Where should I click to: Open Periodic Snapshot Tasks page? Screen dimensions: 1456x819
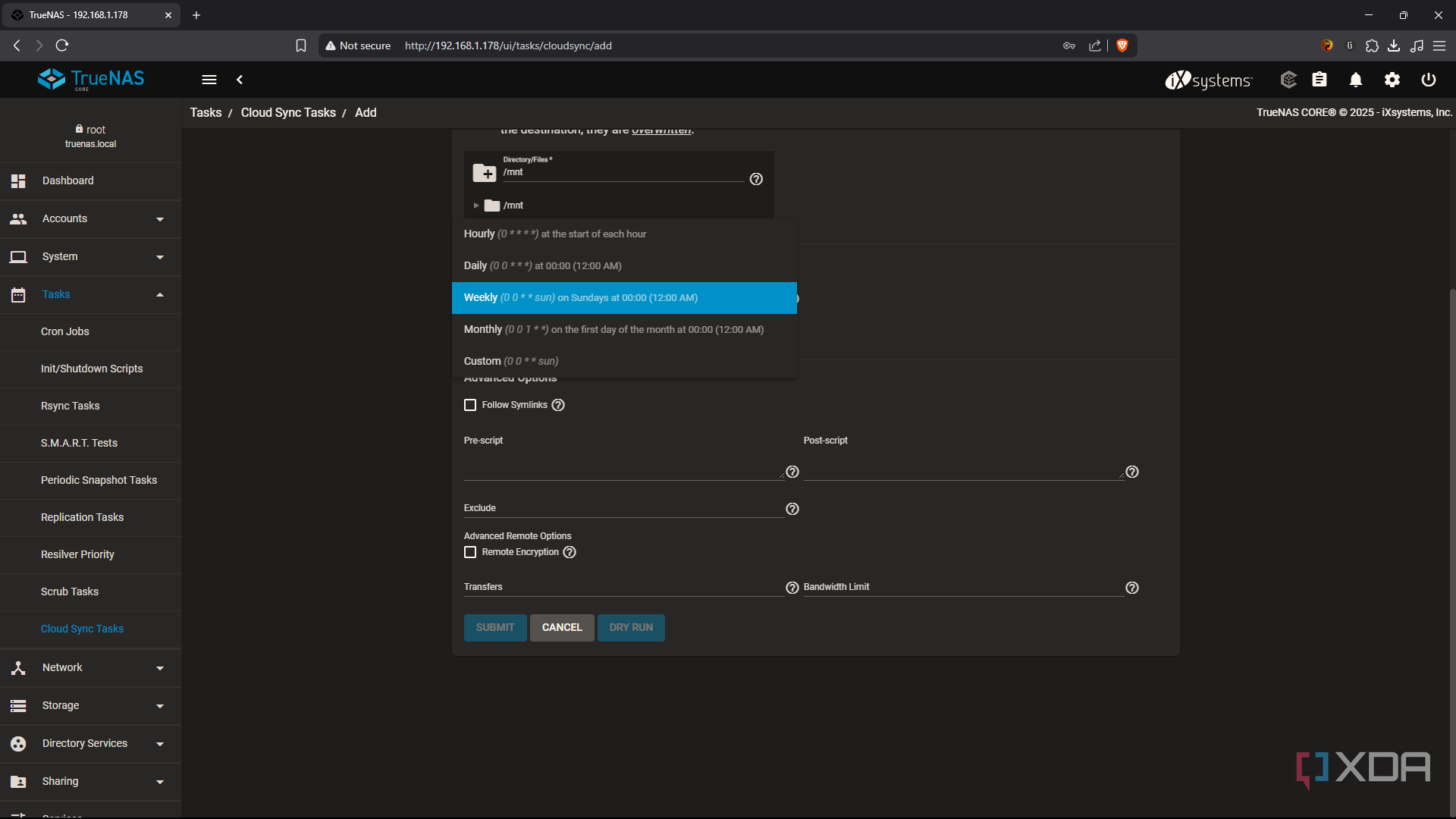click(x=91, y=481)
